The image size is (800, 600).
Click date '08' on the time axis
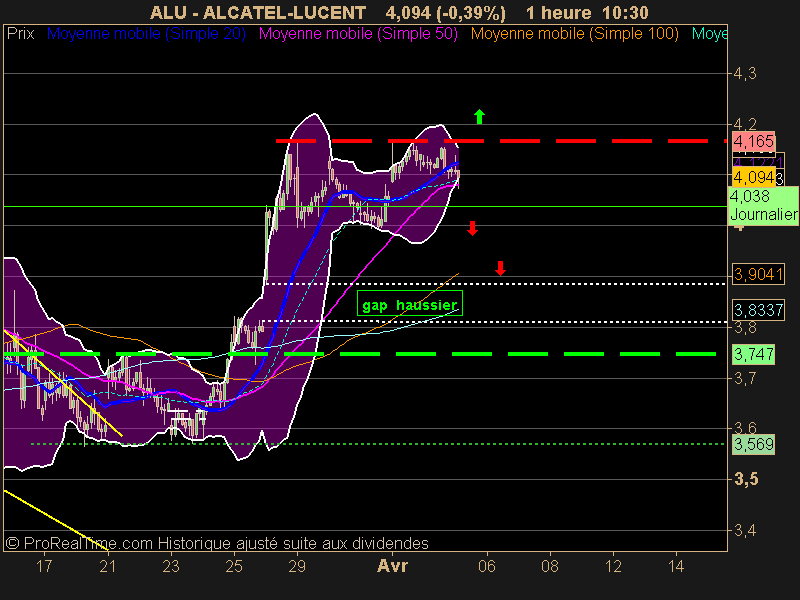[550, 566]
